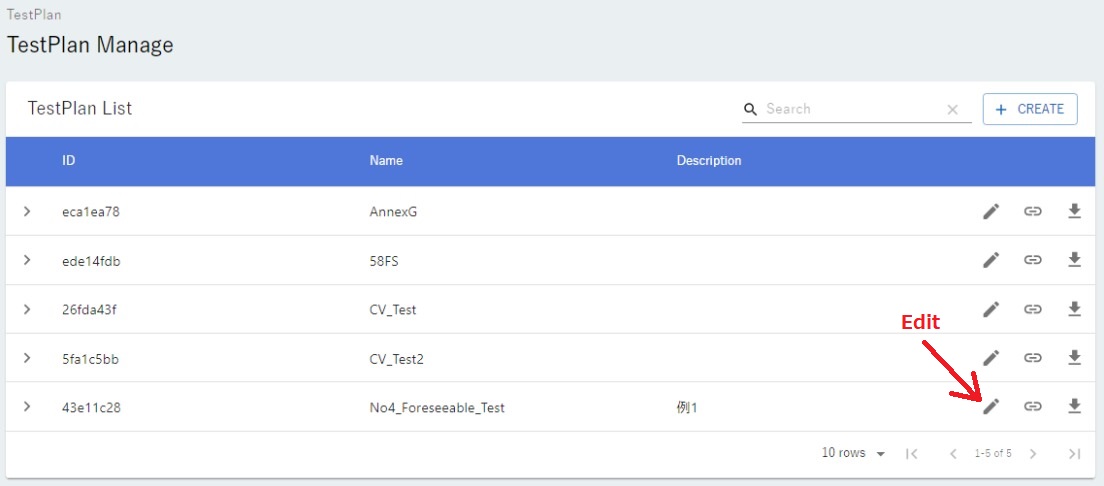Edit the CV_Test2 test plan
This screenshot has width=1104, height=486.
click(991, 357)
